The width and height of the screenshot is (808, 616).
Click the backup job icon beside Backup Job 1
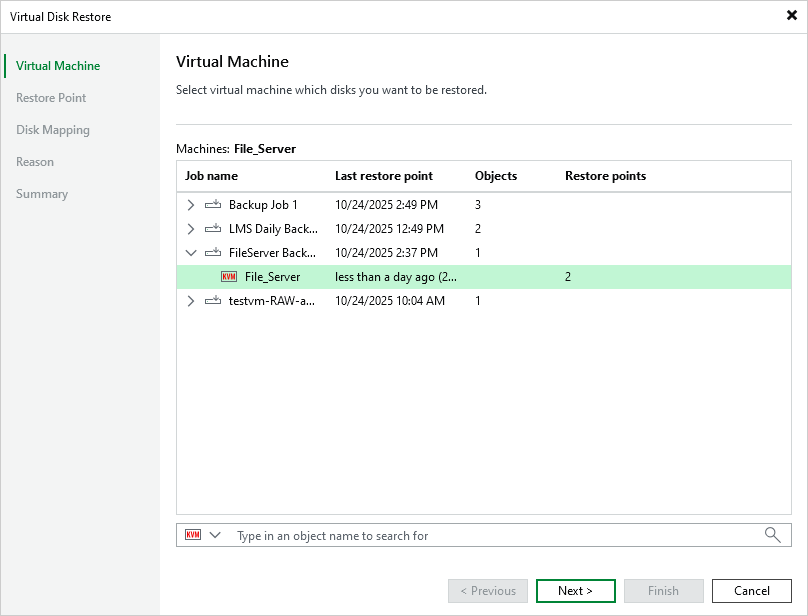210,204
